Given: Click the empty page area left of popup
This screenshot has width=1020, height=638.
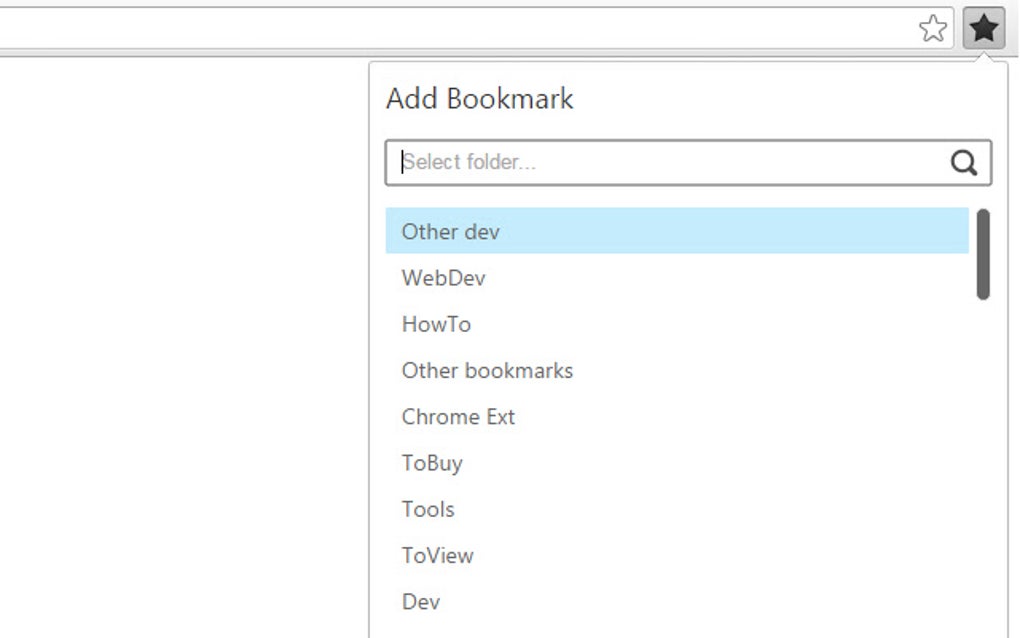Looking at the screenshot, I should (x=180, y=350).
